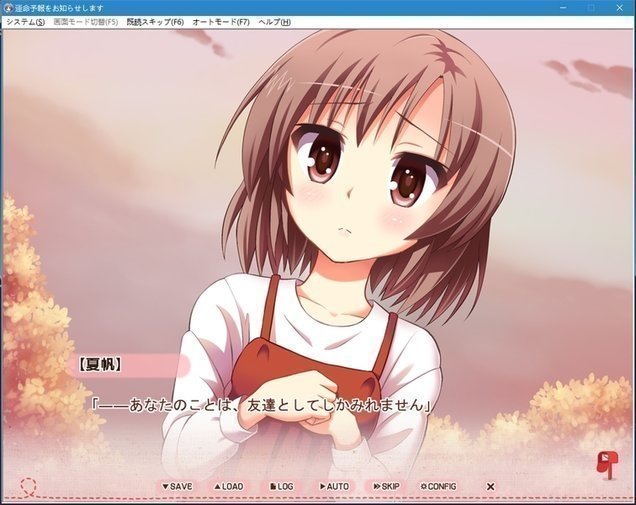This screenshot has height=505, width=636.
Task: Hide the message window with X icon
Action: pos(490,486)
